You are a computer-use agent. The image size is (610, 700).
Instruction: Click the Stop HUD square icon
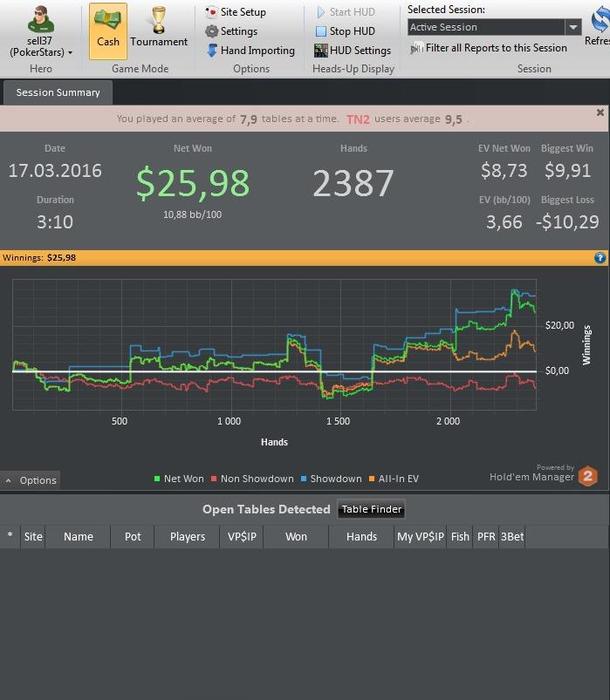point(321,31)
